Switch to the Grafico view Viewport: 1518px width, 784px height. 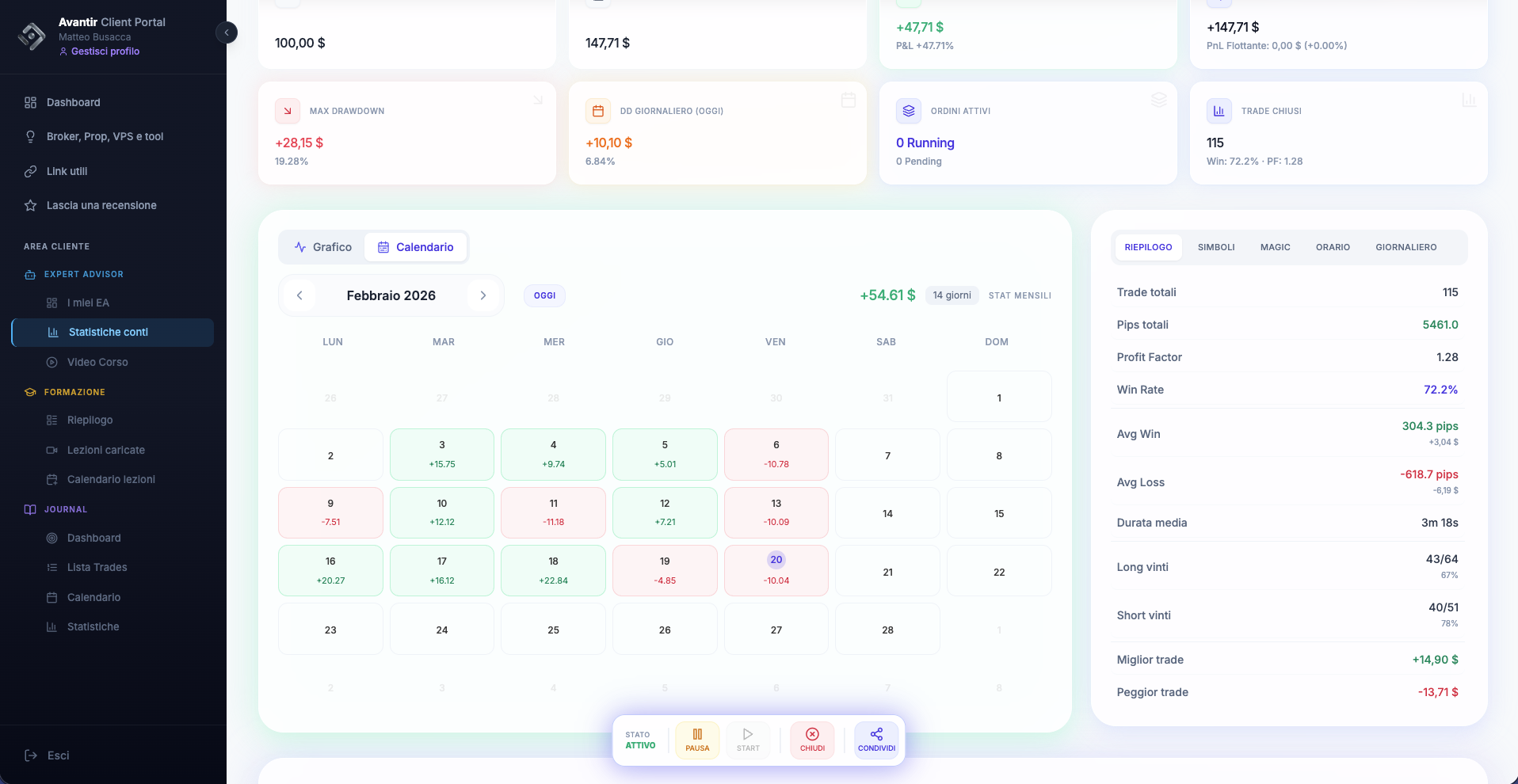tap(322, 247)
